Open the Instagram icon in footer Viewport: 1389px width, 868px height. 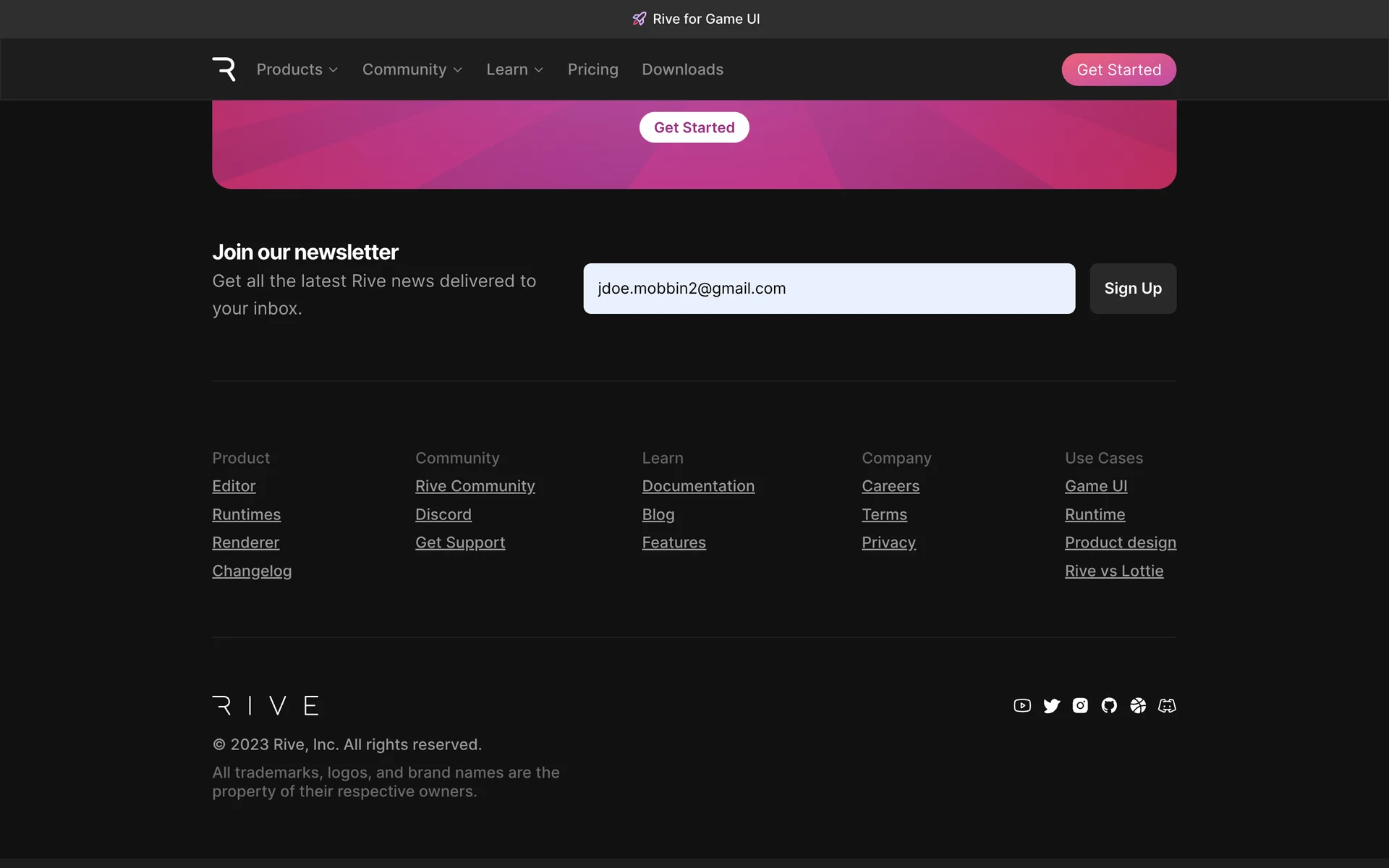click(1080, 705)
